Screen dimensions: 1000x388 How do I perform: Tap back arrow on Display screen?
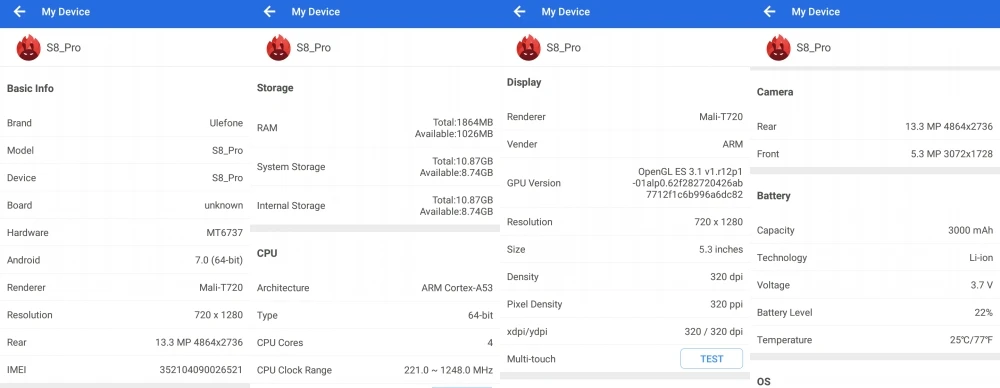pyautogui.click(x=519, y=11)
